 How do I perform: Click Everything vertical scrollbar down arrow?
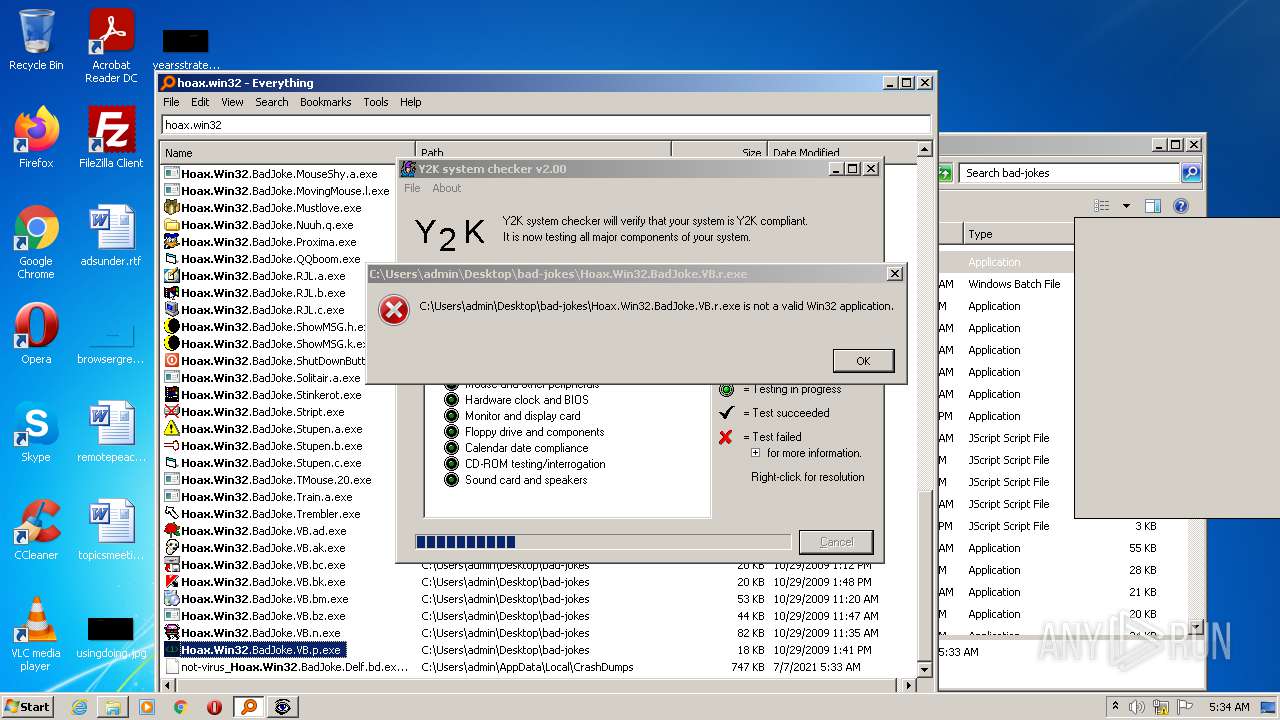(x=925, y=669)
